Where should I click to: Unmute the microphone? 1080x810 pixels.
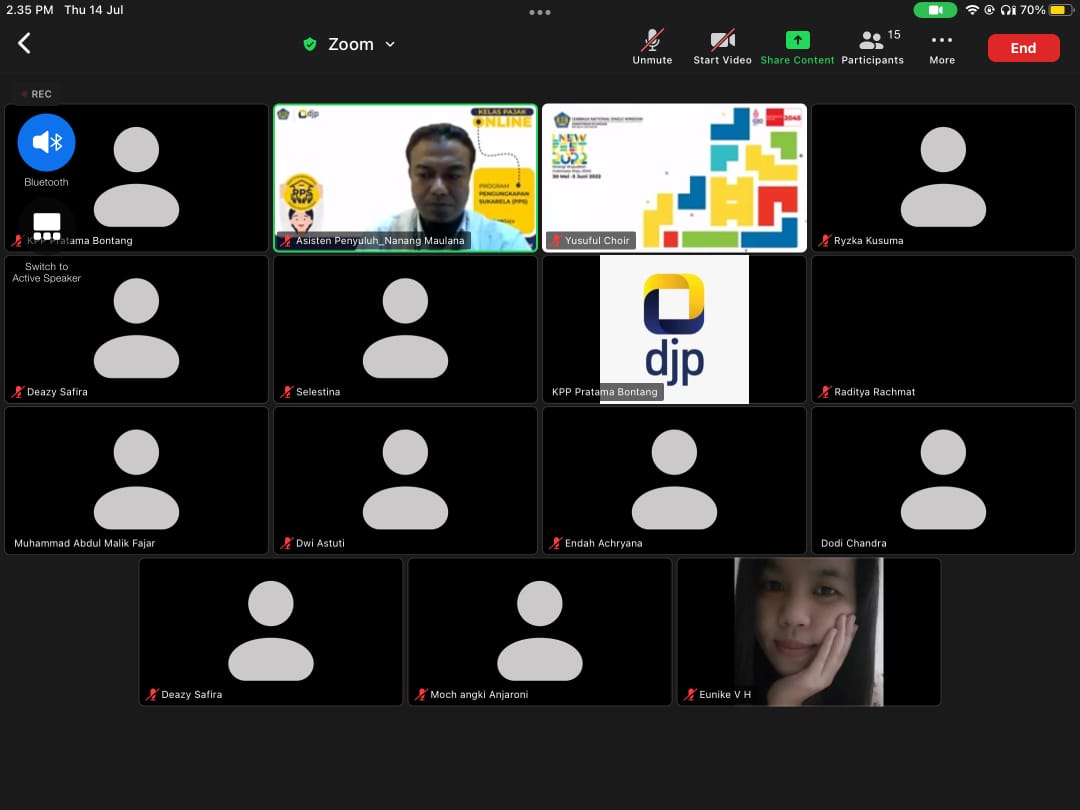pyautogui.click(x=652, y=46)
